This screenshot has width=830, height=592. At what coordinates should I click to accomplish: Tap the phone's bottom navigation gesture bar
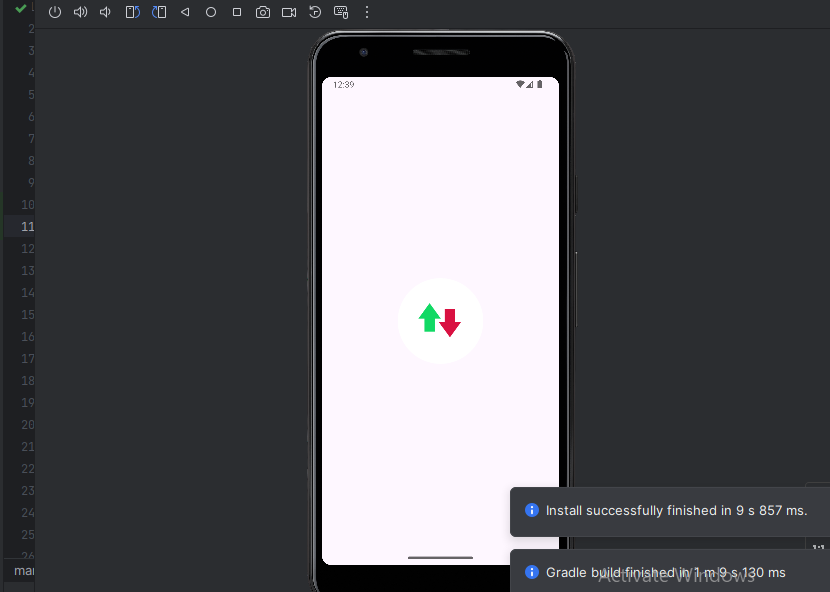[440, 557]
